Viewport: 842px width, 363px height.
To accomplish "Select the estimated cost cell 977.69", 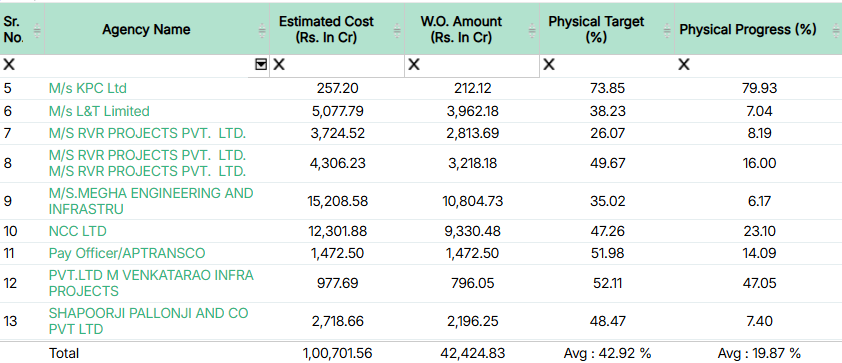I will [x=337, y=283].
